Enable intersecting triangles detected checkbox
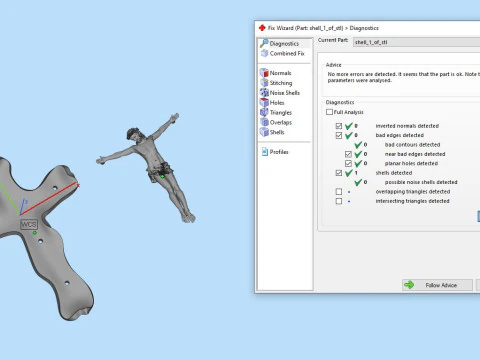480x360 pixels. [x=339, y=201]
